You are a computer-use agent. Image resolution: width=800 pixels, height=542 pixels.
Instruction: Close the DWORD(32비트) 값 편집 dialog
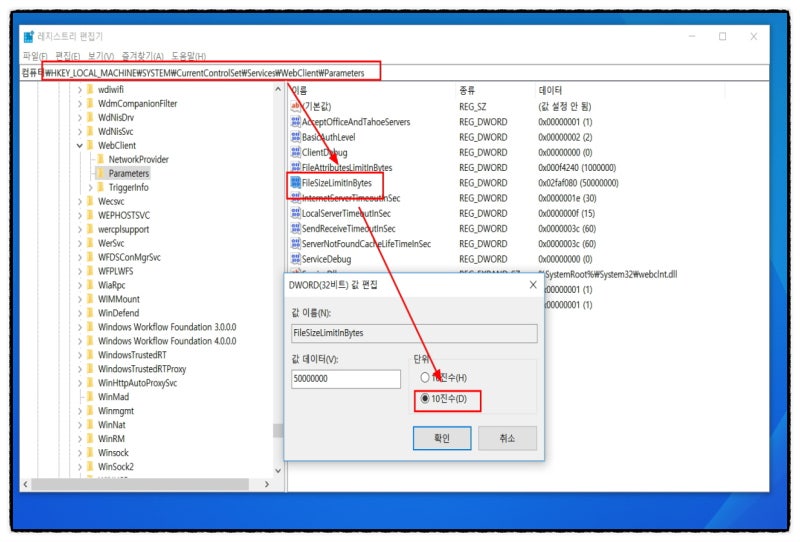(533, 285)
